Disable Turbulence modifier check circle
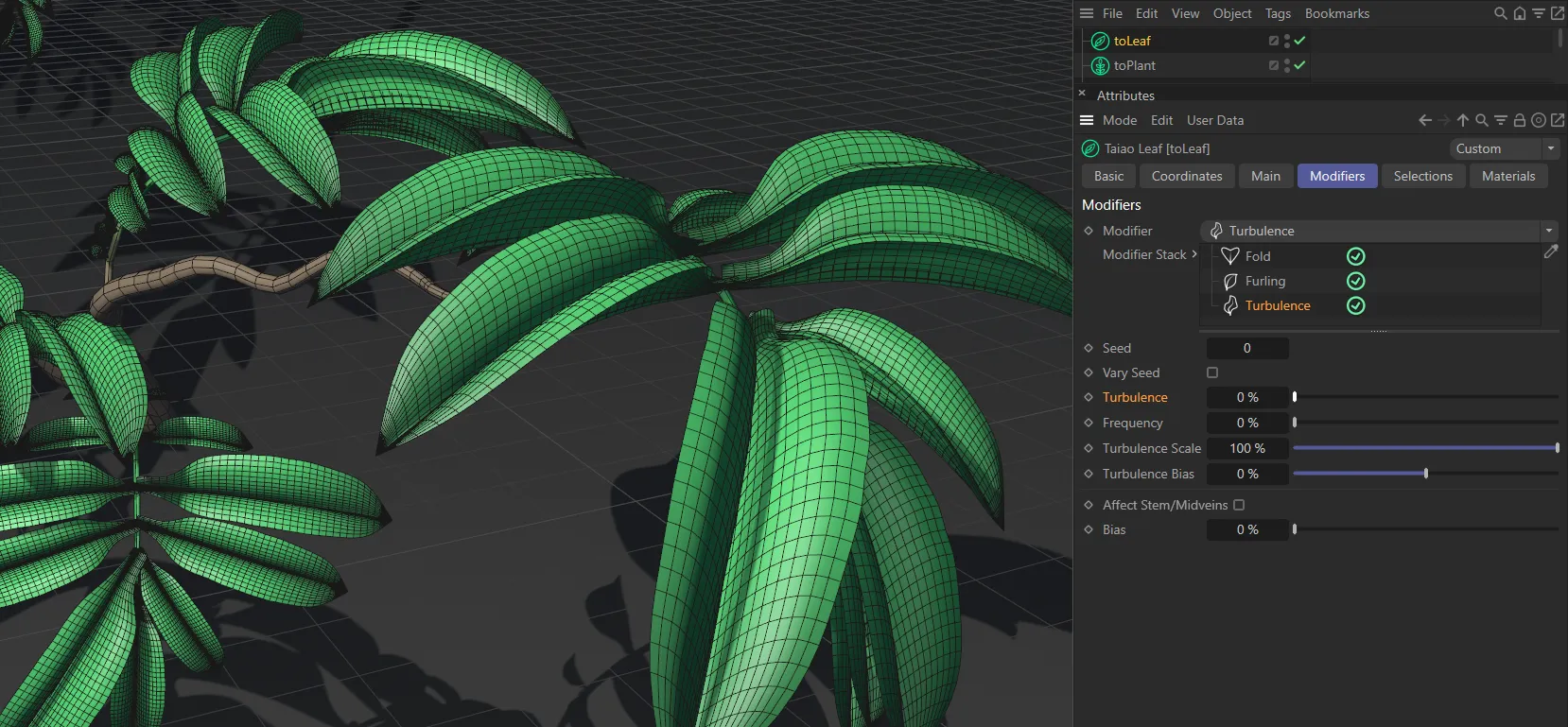The height and width of the screenshot is (727, 1568). click(1355, 305)
